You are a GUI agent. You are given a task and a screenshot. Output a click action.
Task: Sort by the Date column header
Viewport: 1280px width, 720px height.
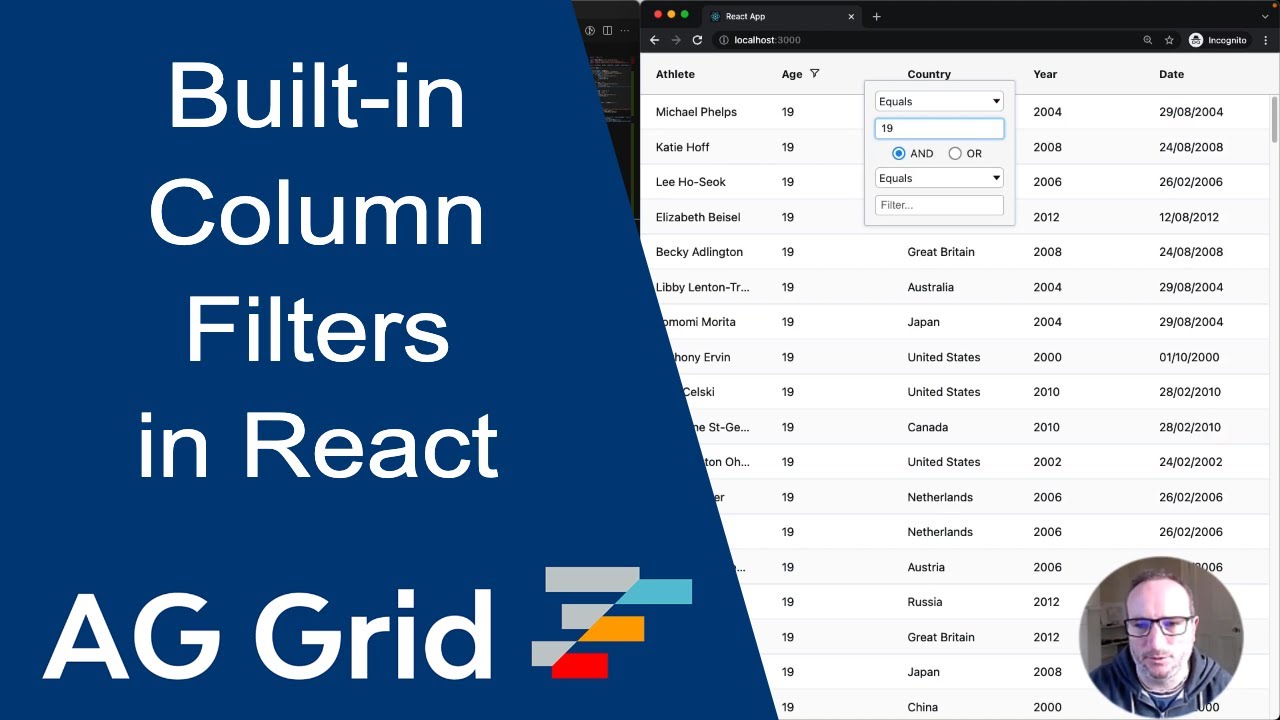[1171, 74]
